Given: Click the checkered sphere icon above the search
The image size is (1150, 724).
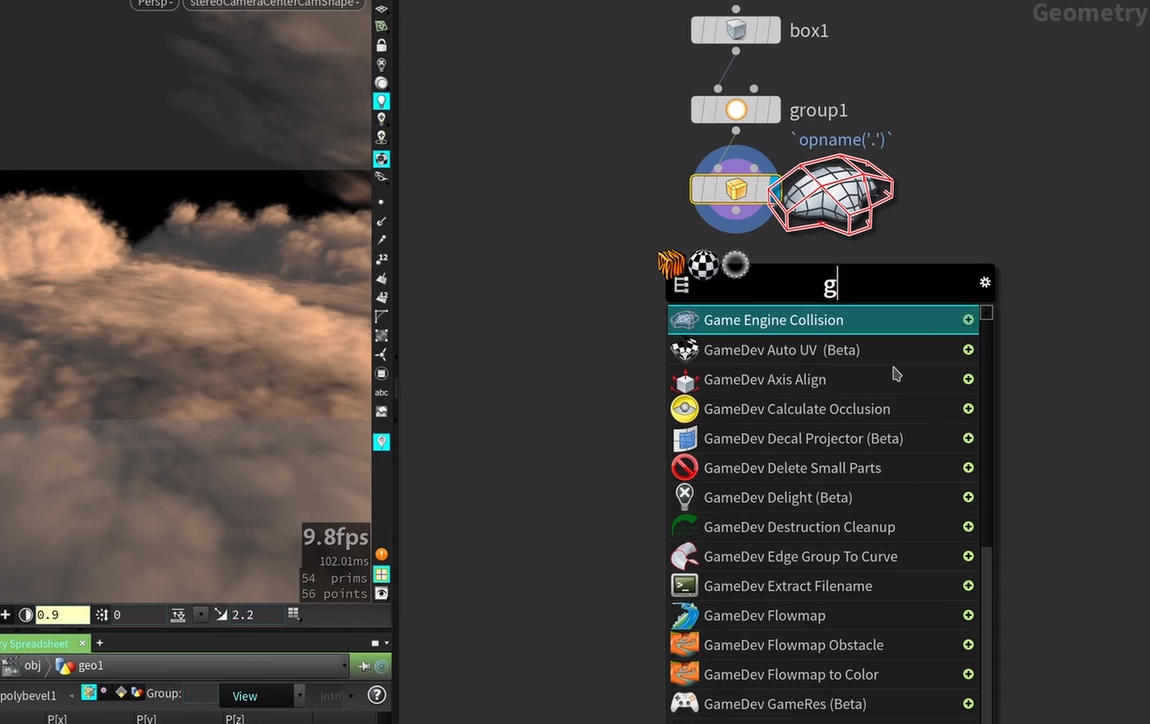Looking at the screenshot, I should 703,265.
